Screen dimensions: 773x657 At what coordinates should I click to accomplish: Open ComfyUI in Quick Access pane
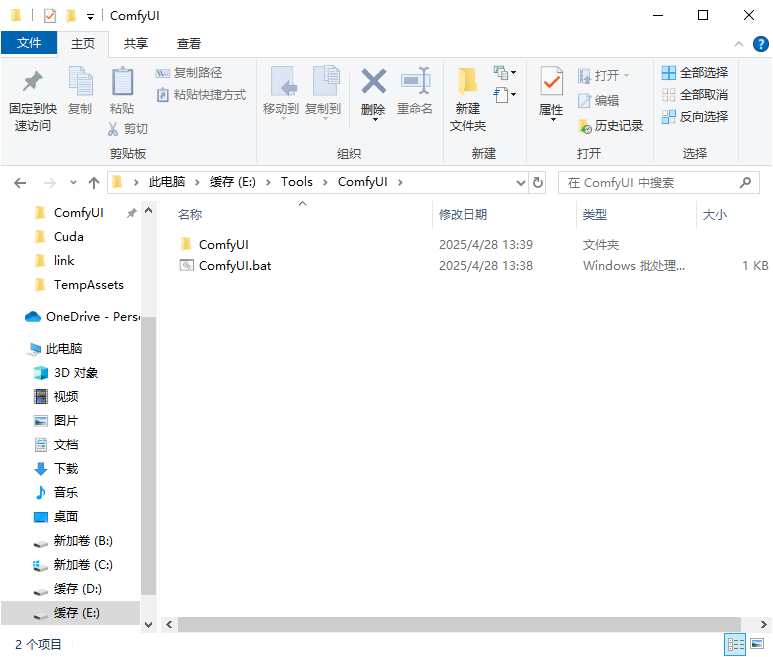[x=78, y=213]
